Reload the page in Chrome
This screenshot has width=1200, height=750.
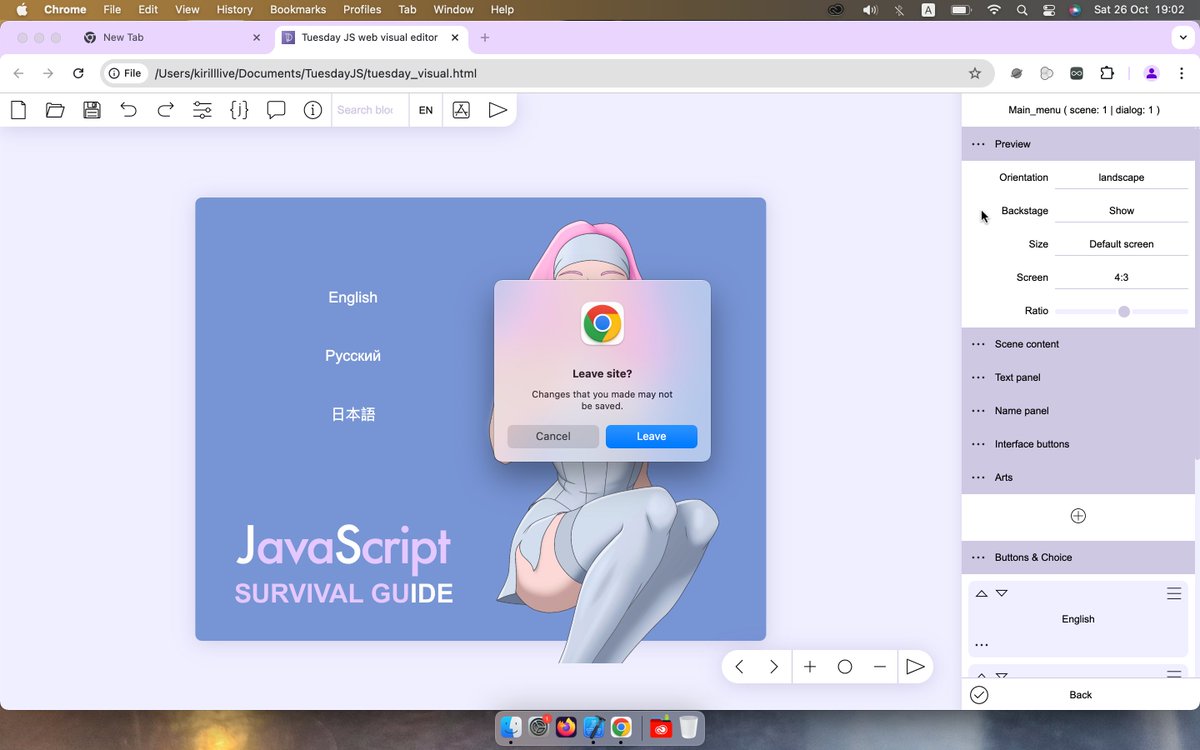[x=78, y=73]
